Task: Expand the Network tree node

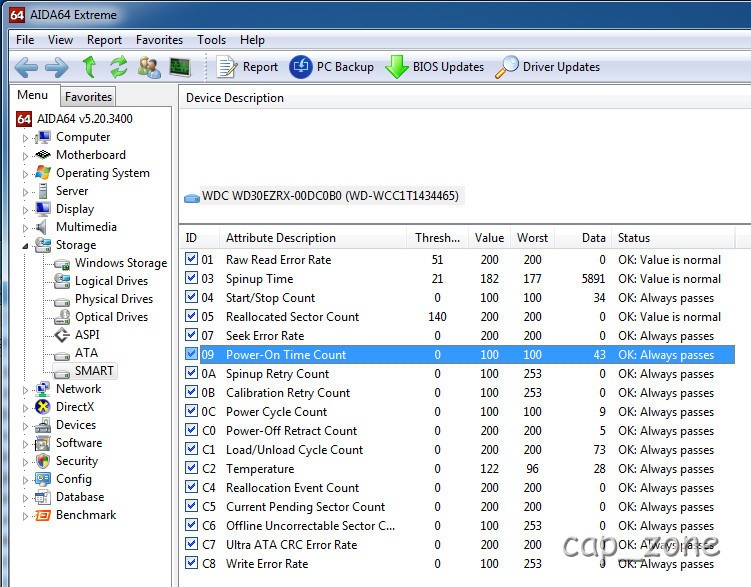Action: [25, 390]
